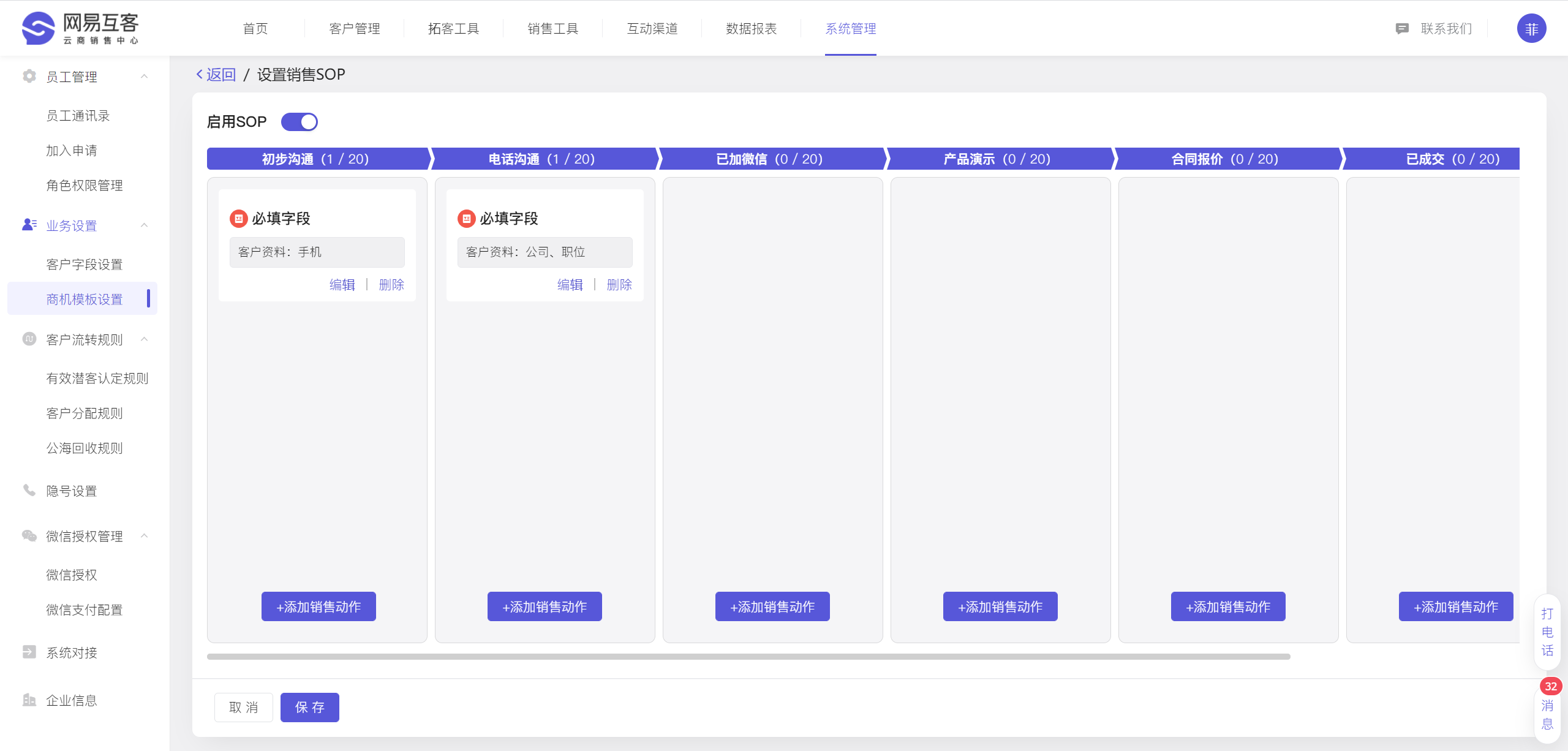Open 隐号设置 in sidebar
Screen dimensions: 1568x751
point(72,491)
